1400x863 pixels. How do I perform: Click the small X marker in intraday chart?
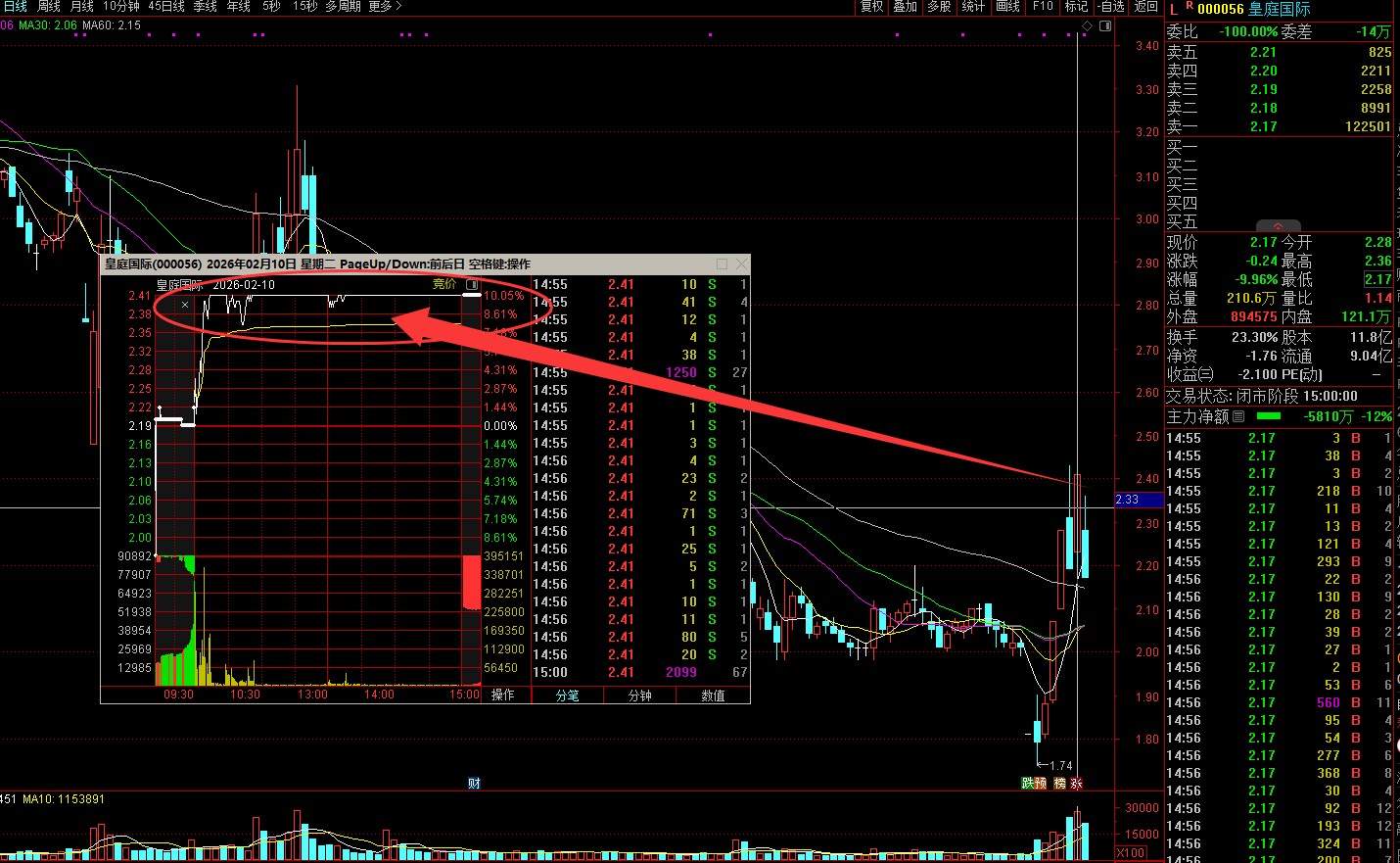pyautogui.click(x=184, y=305)
